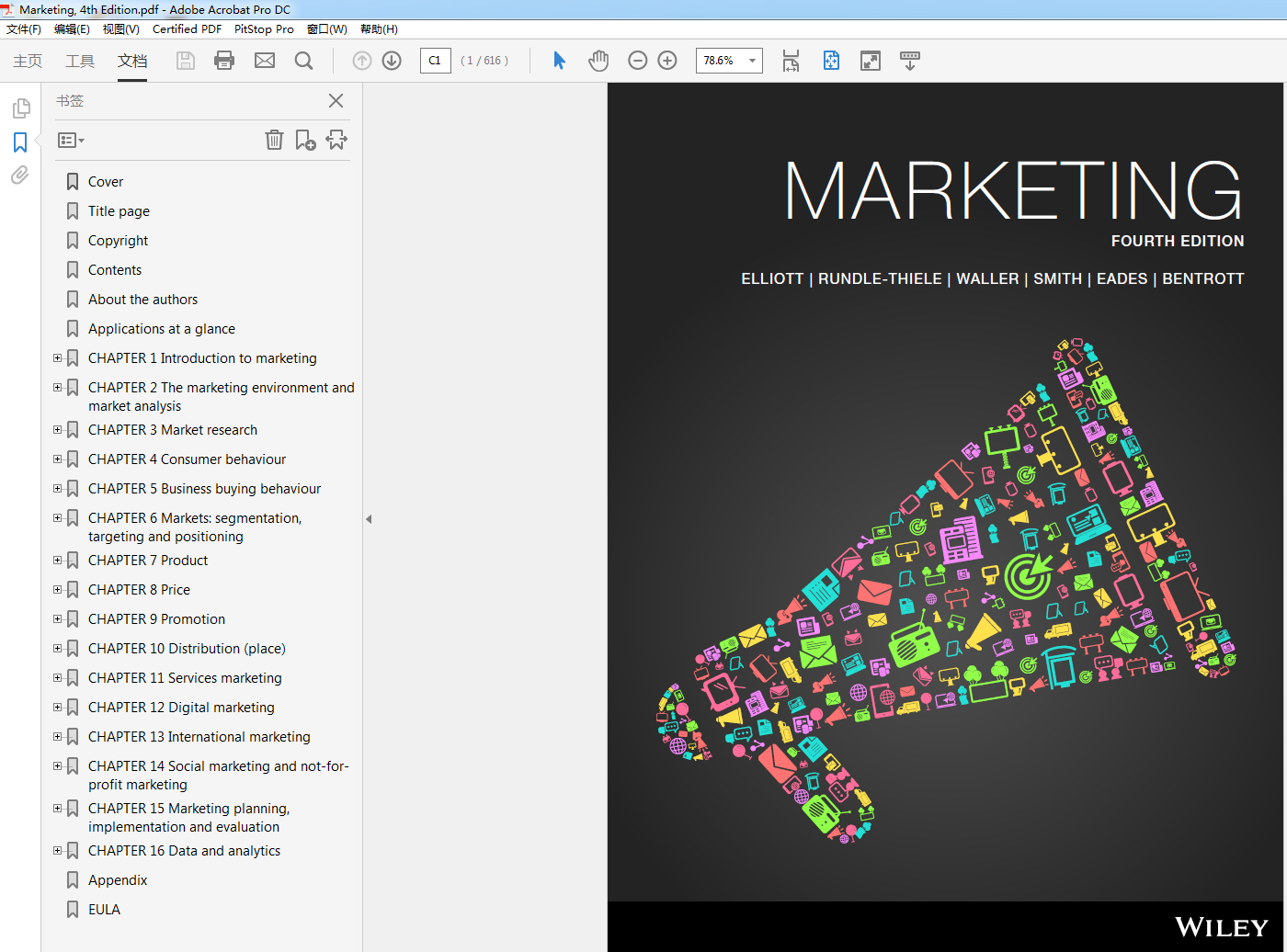The width and height of the screenshot is (1287, 952).
Task: Expand CHAPTER 3 Market research
Action: click(x=57, y=430)
